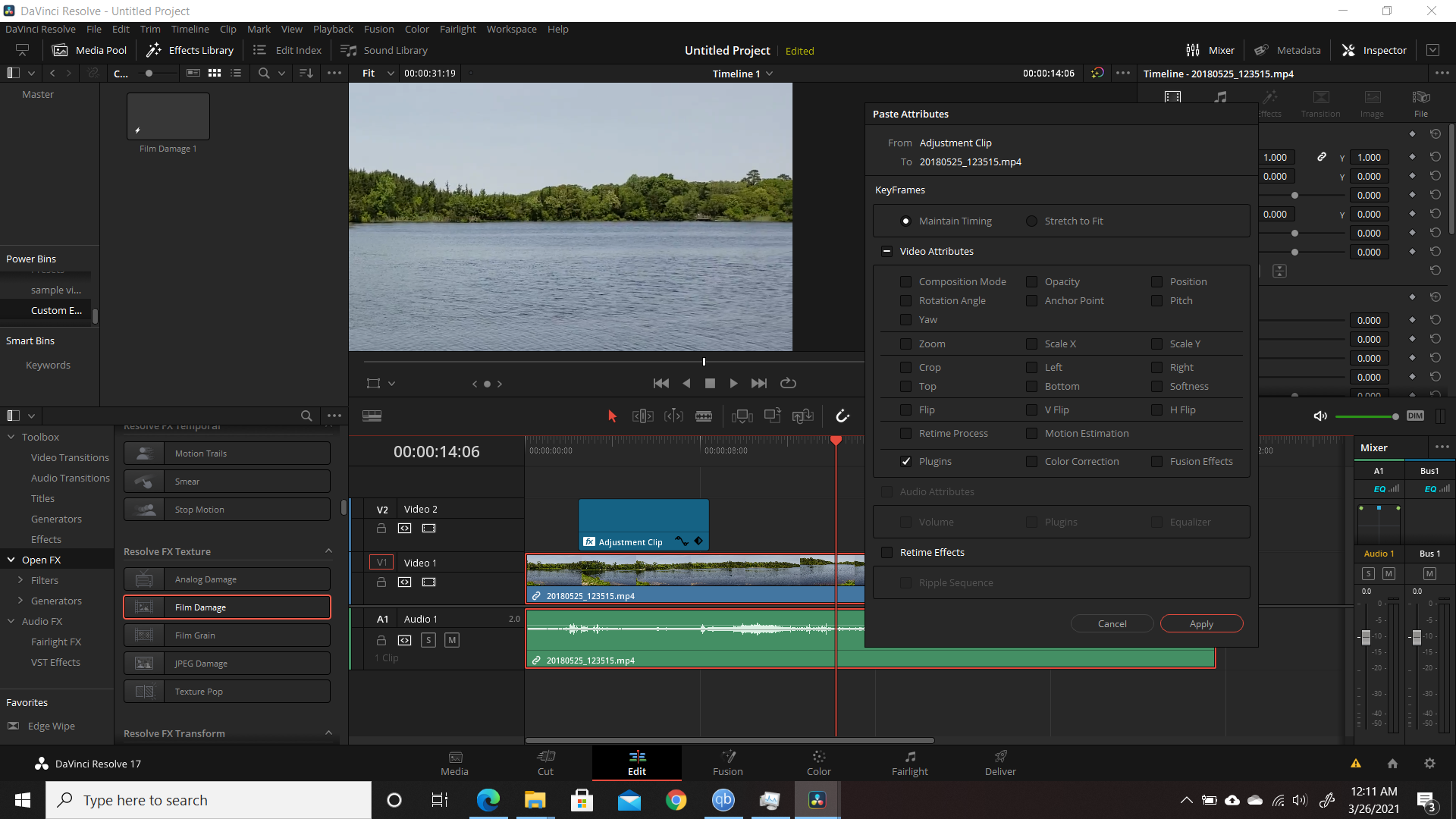Enable the Retime Effects checkbox
Screen dimensions: 1456x819
click(886, 553)
